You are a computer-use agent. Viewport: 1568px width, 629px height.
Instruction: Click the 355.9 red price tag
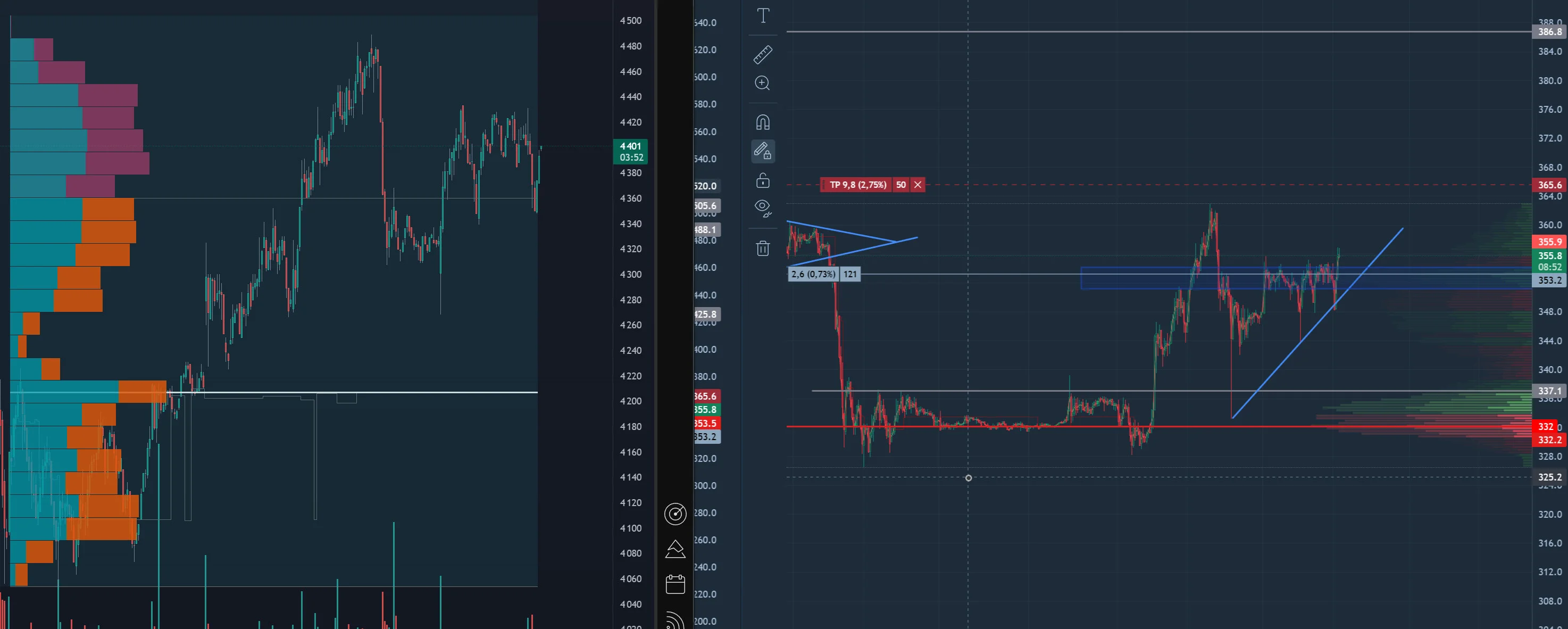coord(1550,242)
